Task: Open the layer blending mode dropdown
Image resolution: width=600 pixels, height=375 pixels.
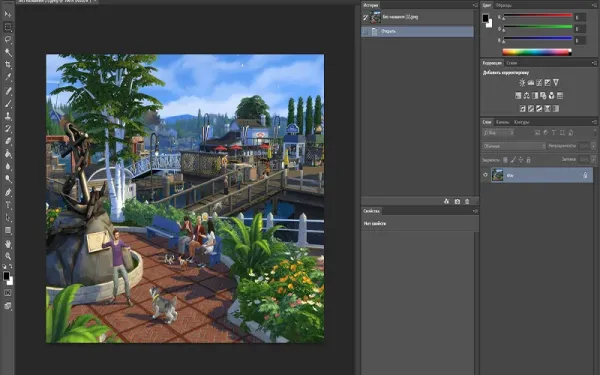Action: click(x=514, y=146)
